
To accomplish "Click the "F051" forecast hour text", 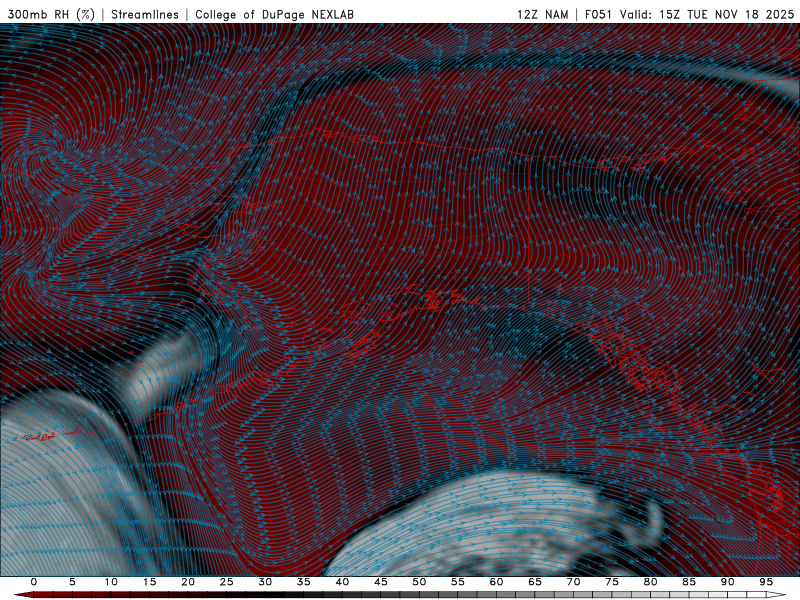I will (x=598, y=14).
